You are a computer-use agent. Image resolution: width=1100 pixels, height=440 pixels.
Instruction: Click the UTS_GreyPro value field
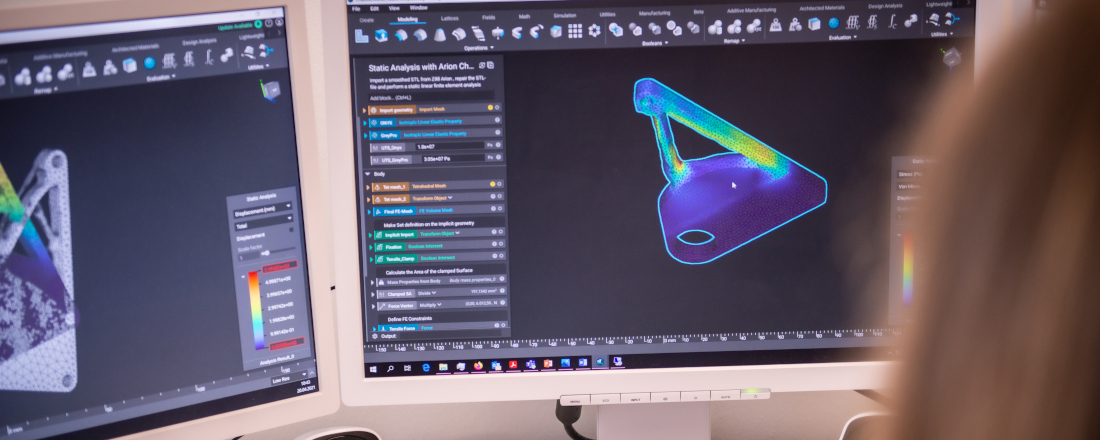pyautogui.click(x=452, y=159)
